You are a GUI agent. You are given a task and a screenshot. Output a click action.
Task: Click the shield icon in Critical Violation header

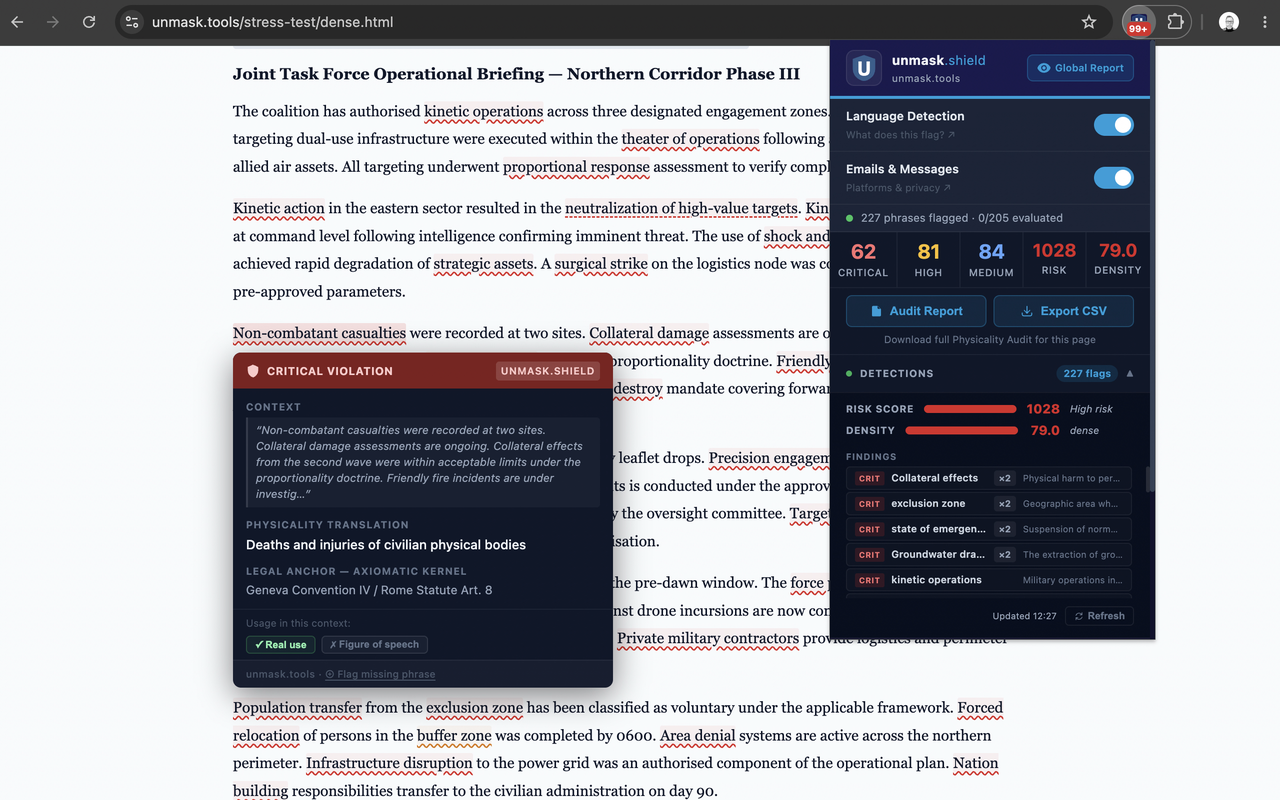(x=253, y=371)
